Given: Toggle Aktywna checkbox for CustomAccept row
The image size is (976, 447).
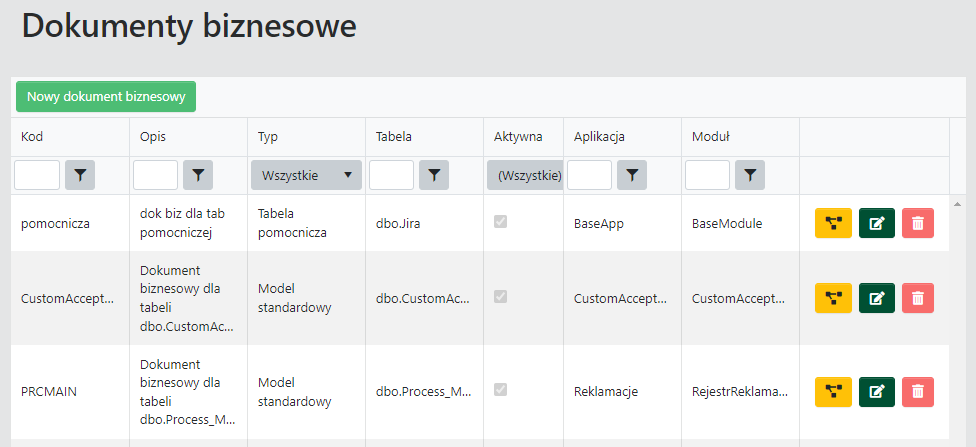Looking at the screenshot, I should coord(500,297).
